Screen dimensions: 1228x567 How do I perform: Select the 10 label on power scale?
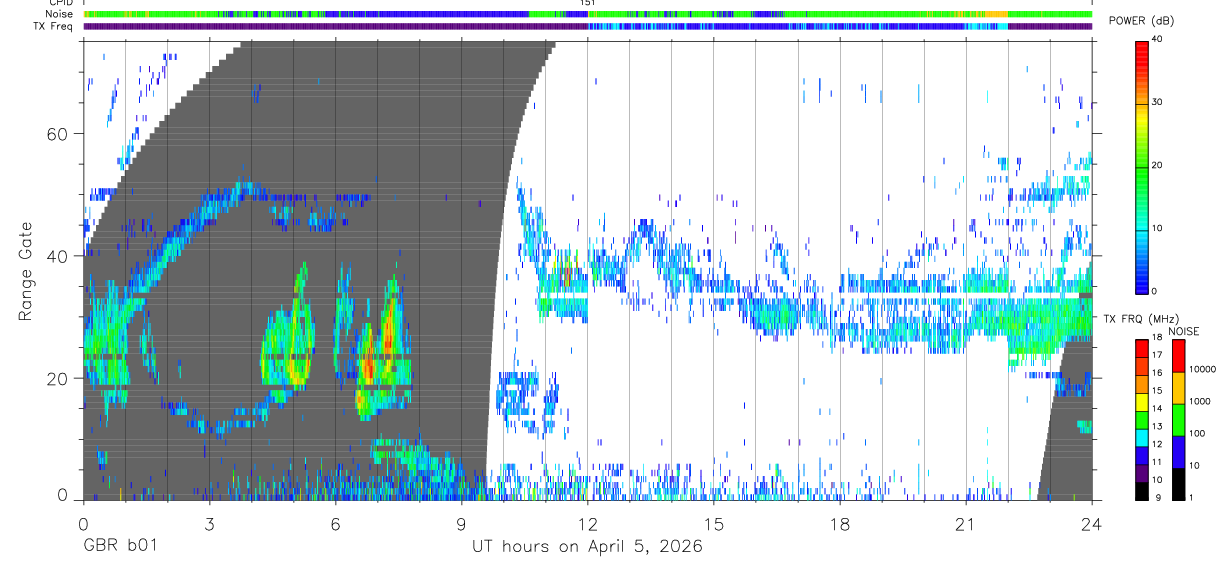[x=1159, y=228]
